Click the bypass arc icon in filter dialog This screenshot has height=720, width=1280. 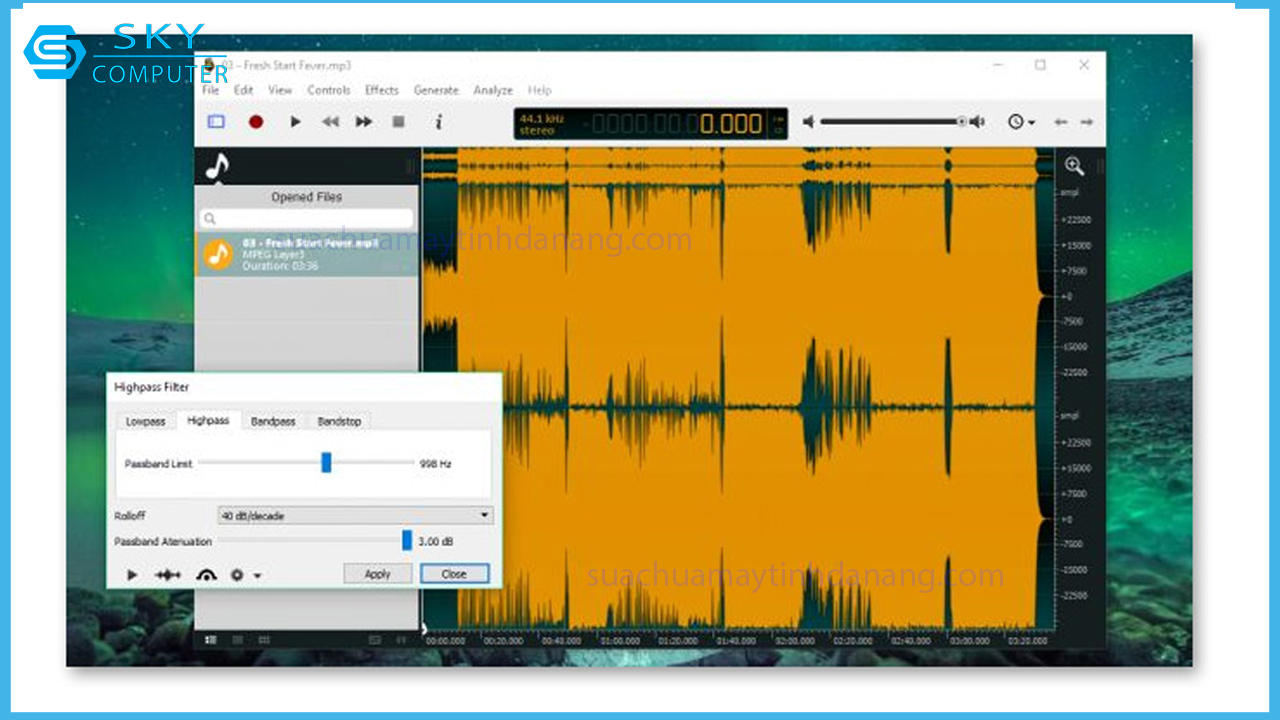coord(206,575)
